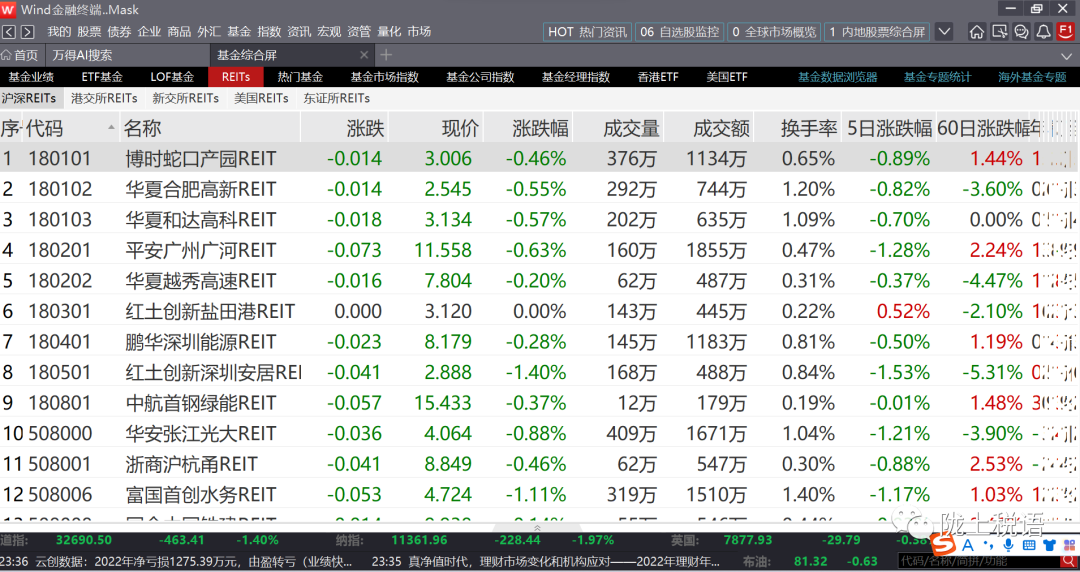This screenshot has width=1080, height=572.
Task: Open the 外汇 menu
Action: 209,32
